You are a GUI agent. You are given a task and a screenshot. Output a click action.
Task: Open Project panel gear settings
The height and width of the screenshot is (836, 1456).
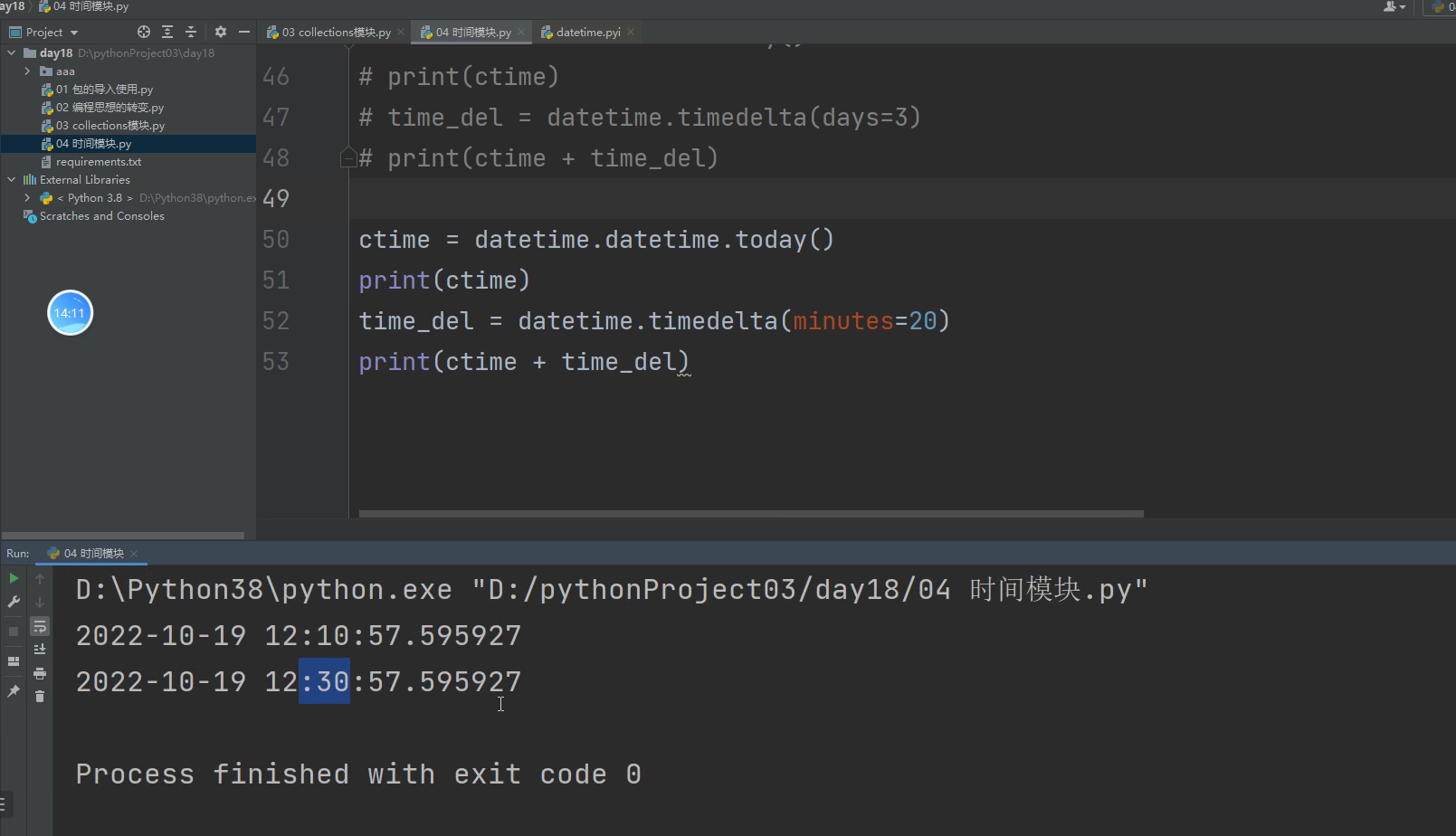221,32
